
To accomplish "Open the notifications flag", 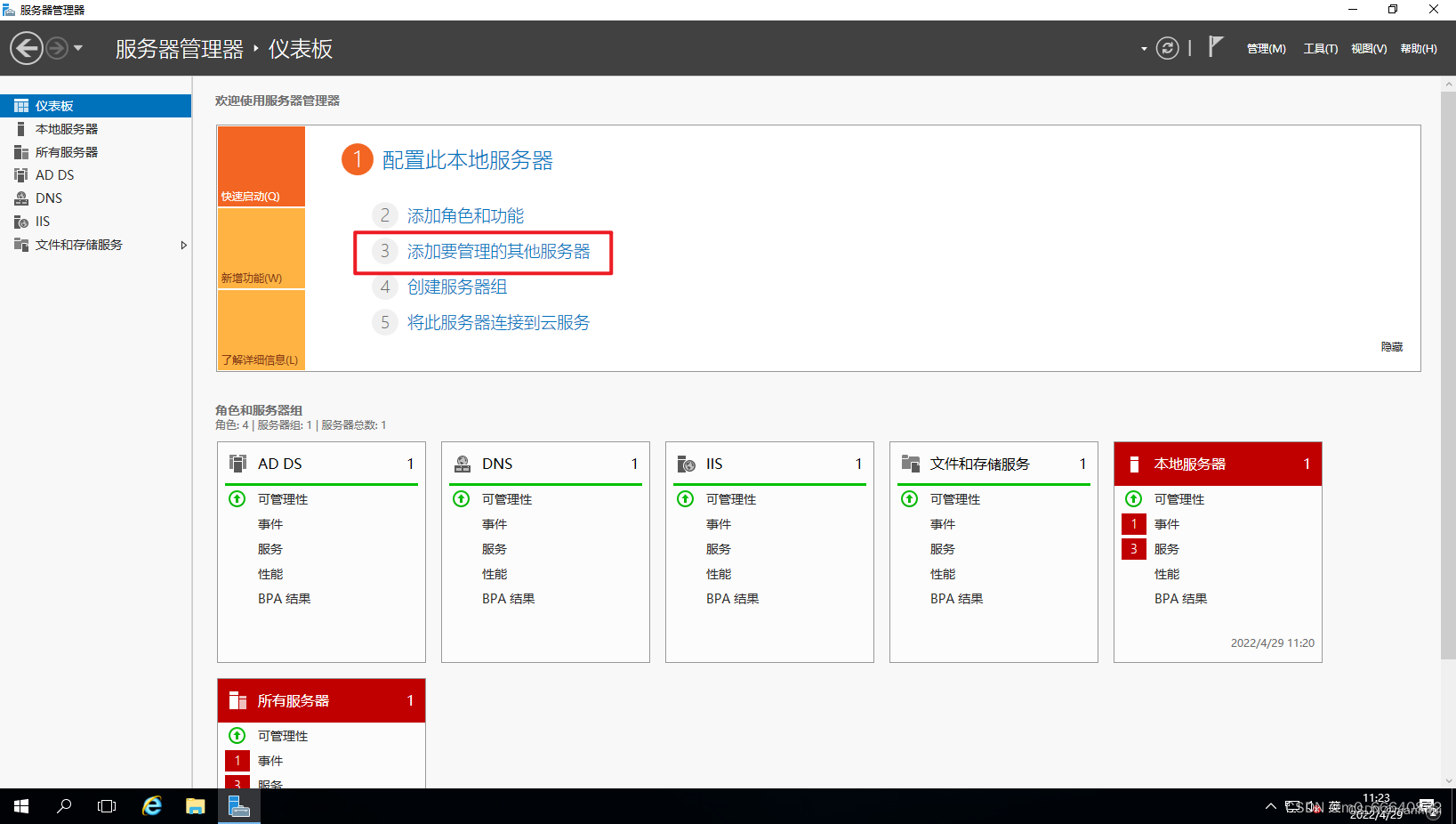I will pyautogui.click(x=1216, y=46).
